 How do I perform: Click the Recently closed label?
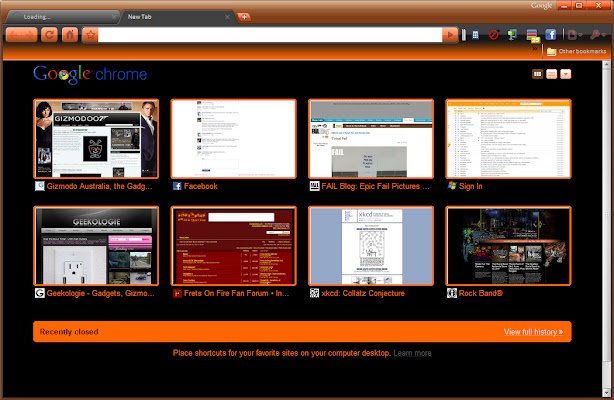point(69,332)
